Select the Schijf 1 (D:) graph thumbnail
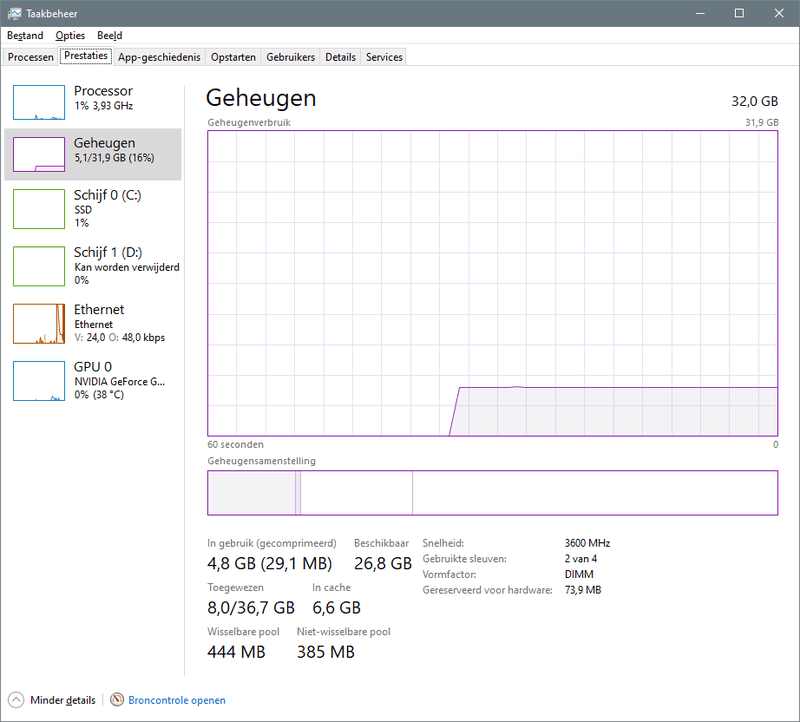 click(39, 266)
